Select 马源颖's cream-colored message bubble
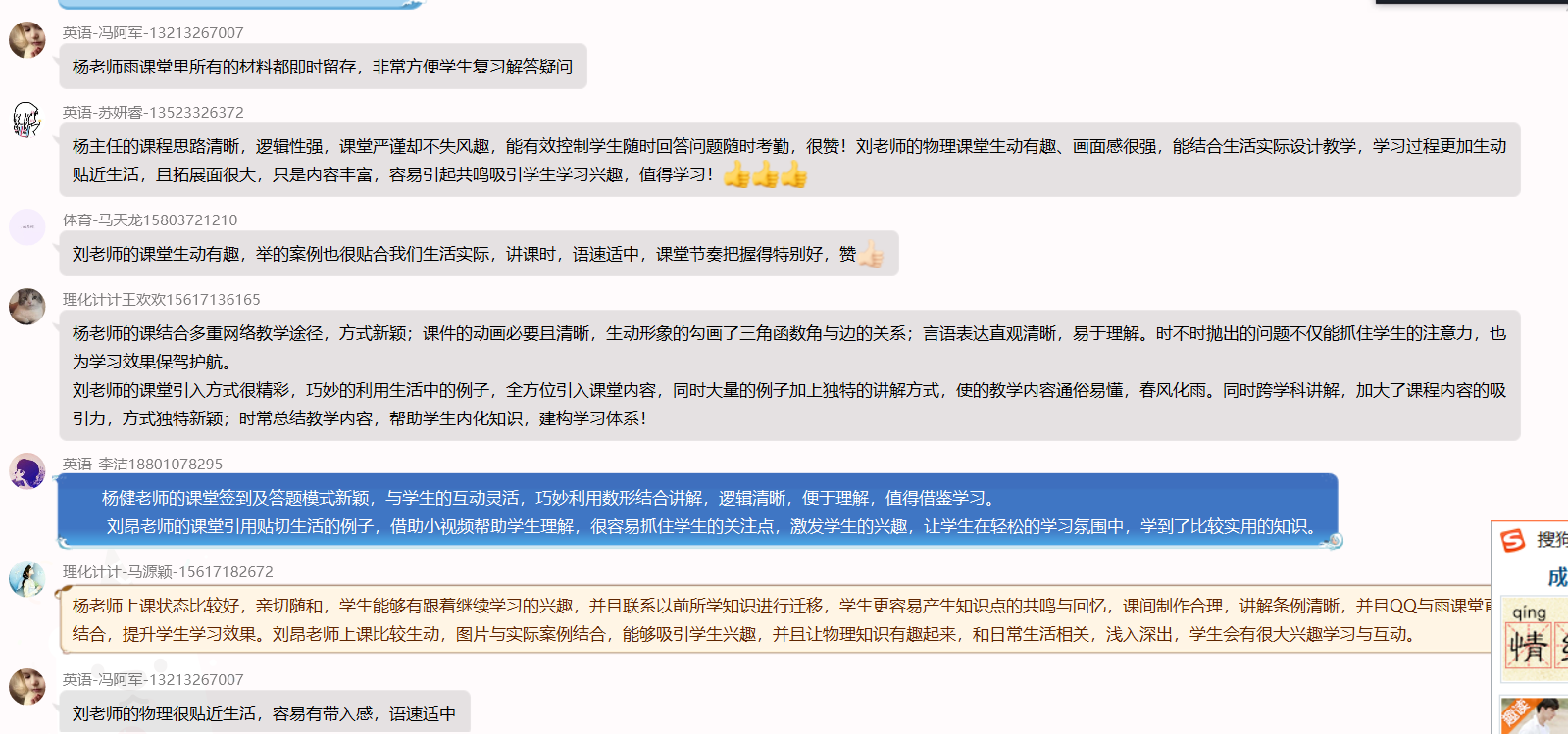Image resolution: width=1568 pixels, height=734 pixels. coord(775,619)
